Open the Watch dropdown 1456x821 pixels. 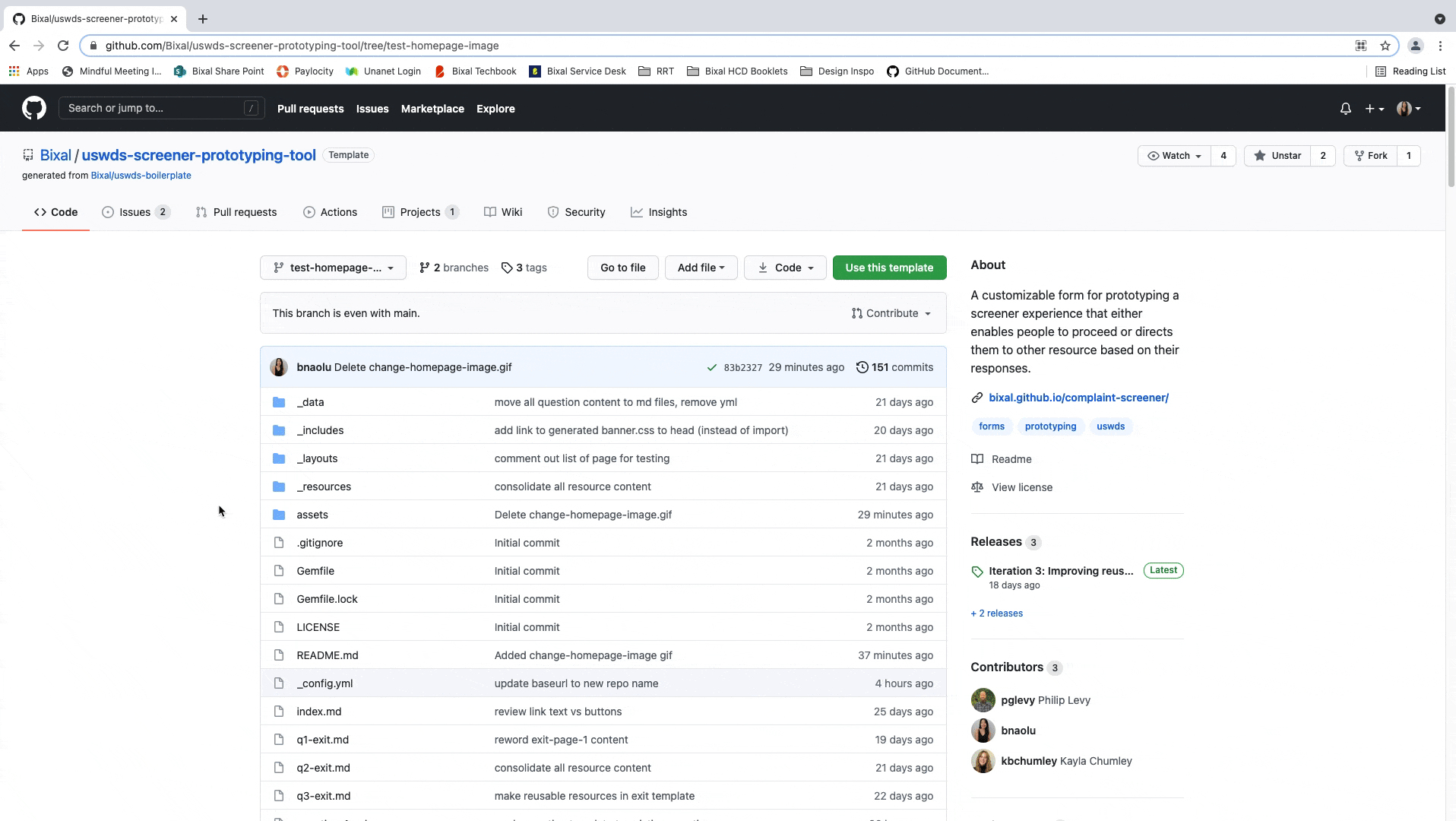coord(1174,156)
